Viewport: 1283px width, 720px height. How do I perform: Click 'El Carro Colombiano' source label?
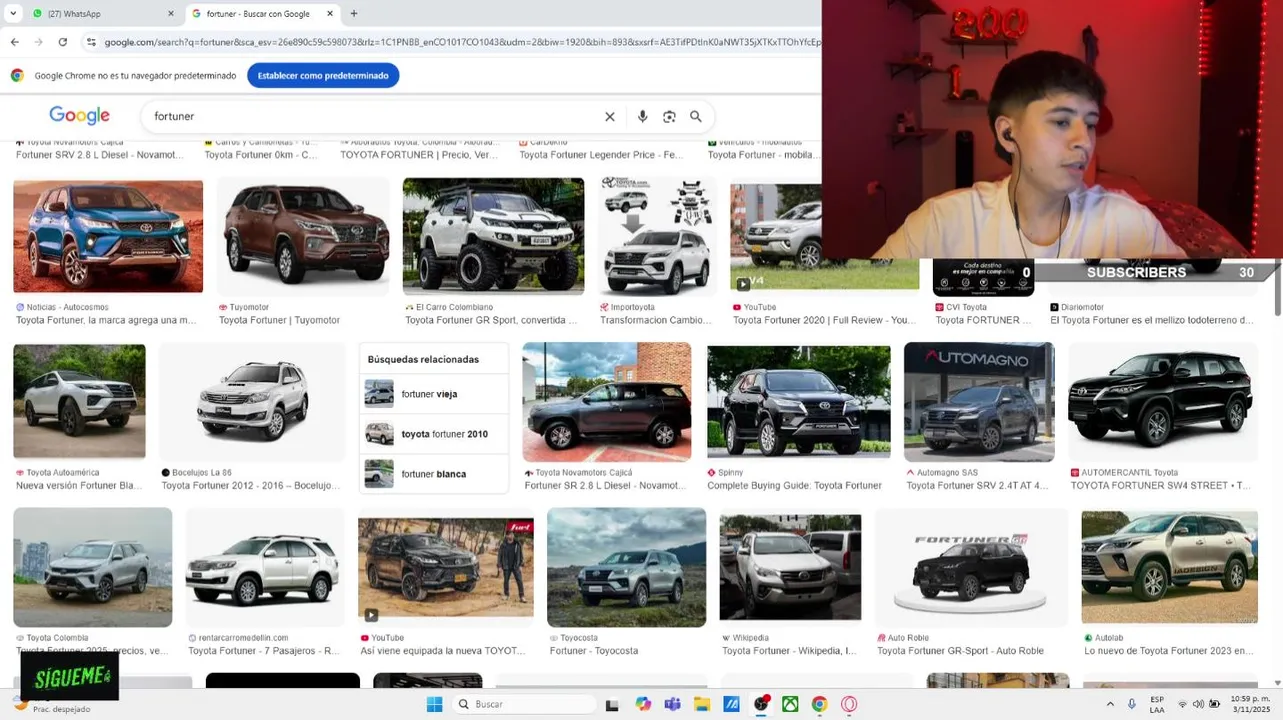coord(454,307)
